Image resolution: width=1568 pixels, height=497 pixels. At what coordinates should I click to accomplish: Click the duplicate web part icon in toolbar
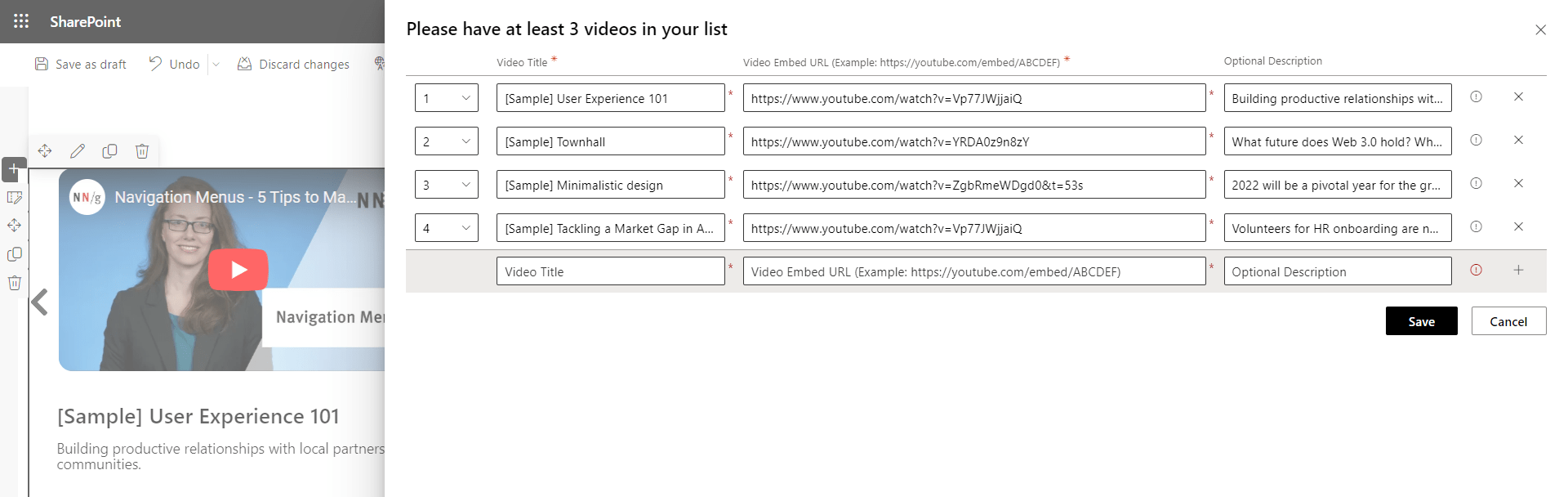109,150
